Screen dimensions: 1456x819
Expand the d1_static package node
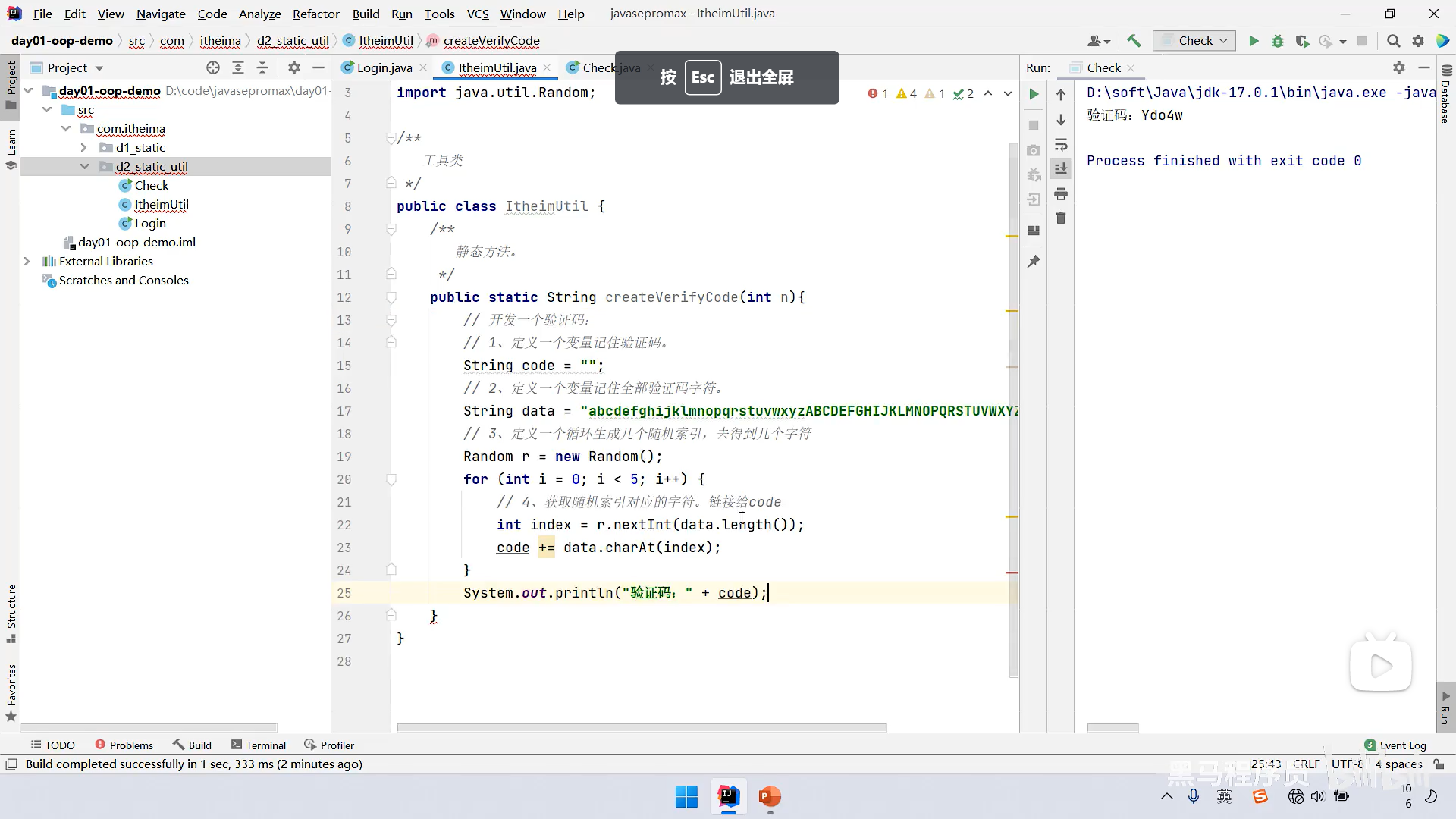(x=84, y=147)
